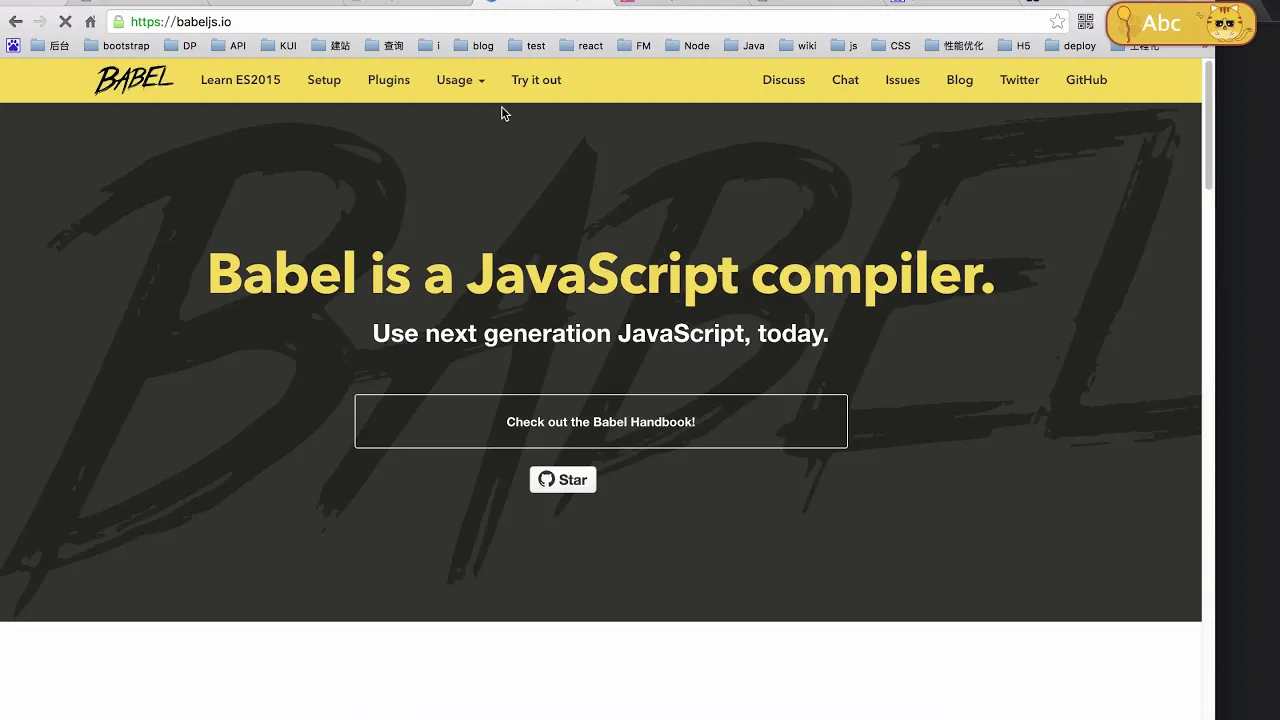Screen dimensions: 1280x720
Task: Click the green secure lock icon
Action: pyautogui.click(x=119, y=21)
